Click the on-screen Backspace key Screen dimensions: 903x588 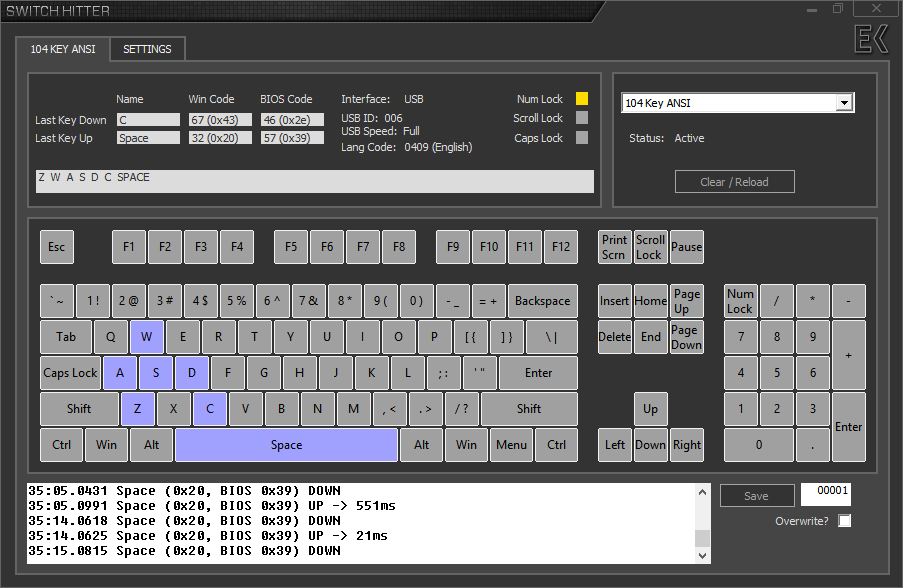(x=542, y=301)
